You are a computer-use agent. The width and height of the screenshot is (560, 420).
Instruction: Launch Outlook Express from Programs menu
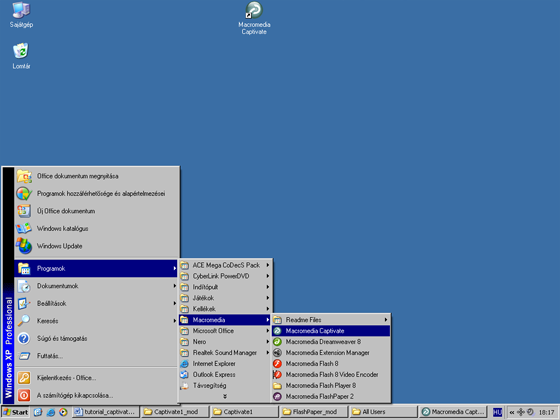click(226, 375)
